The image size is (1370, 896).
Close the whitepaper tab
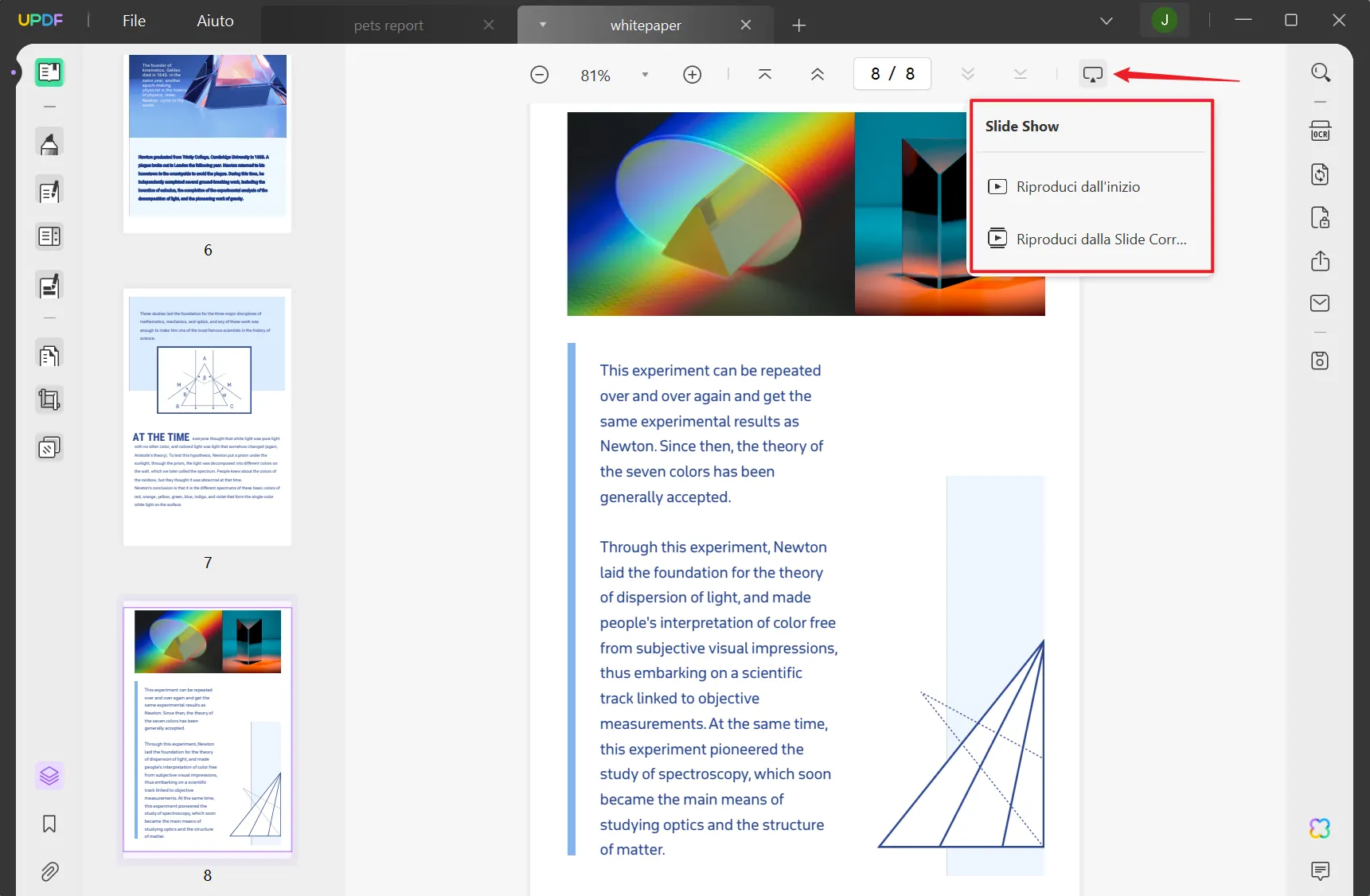point(746,25)
